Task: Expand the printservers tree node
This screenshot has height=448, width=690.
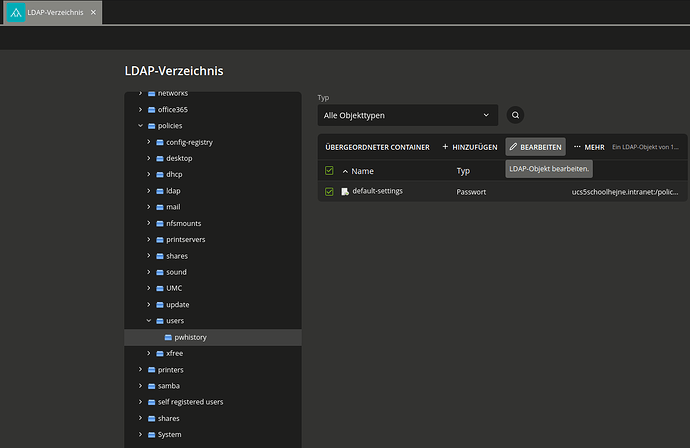Action: (x=149, y=239)
